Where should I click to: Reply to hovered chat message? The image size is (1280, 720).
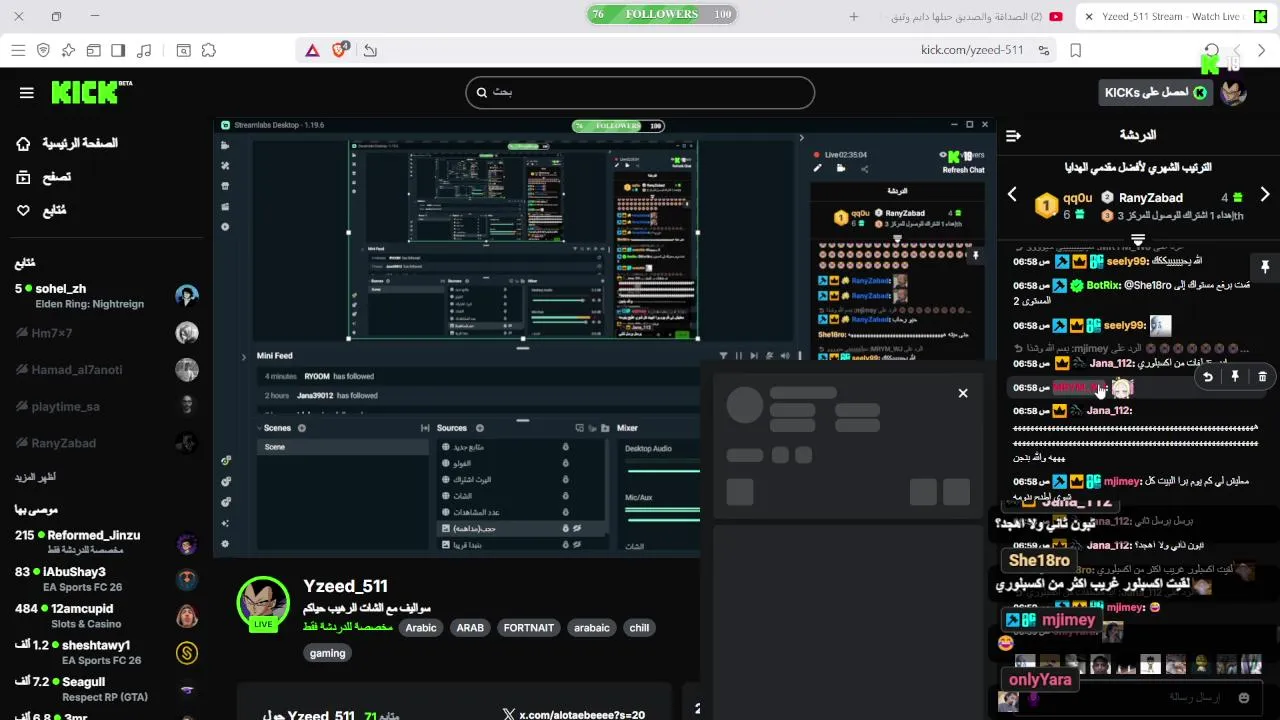tap(1208, 377)
